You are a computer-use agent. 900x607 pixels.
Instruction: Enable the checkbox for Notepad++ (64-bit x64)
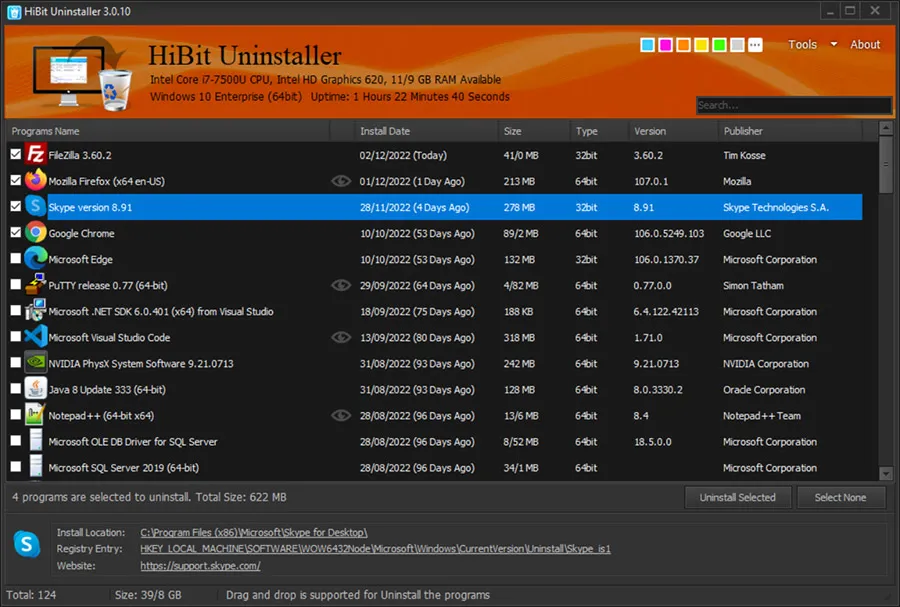[x=13, y=415]
